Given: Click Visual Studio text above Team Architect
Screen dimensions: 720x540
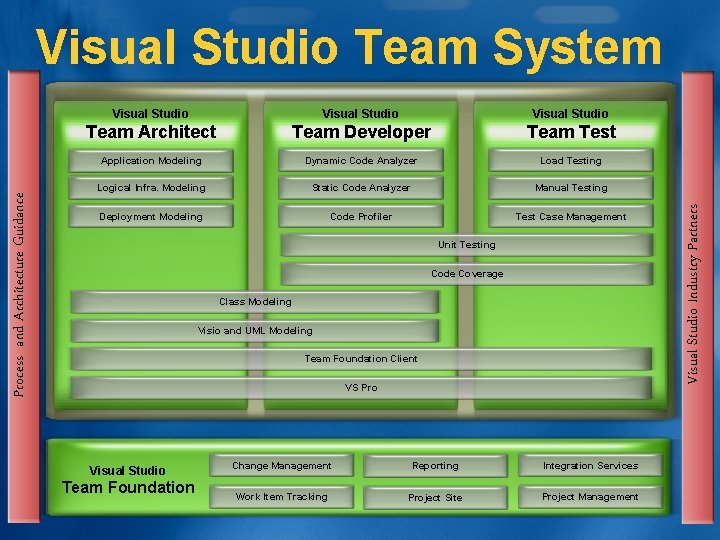Looking at the screenshot, I should coord(150,113).
